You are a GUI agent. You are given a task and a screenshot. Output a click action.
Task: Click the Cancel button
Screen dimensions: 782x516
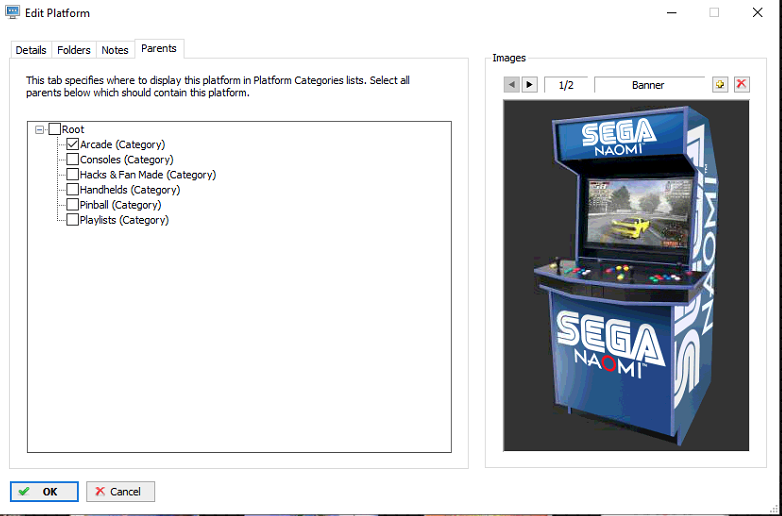click(x=121, y=492)
